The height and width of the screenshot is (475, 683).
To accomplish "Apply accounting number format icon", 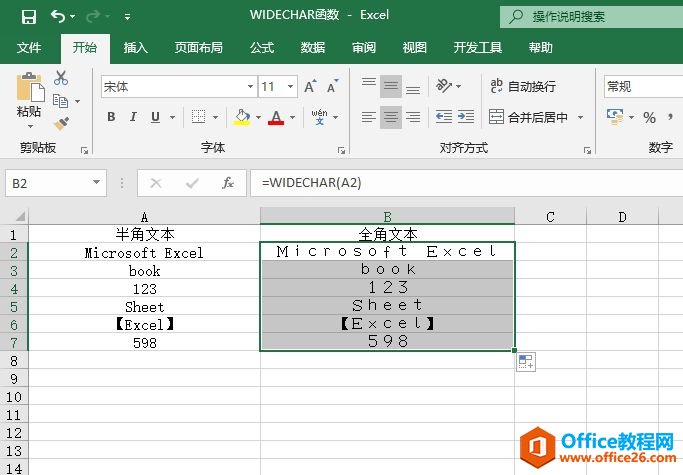I will (x=615, y=117).
